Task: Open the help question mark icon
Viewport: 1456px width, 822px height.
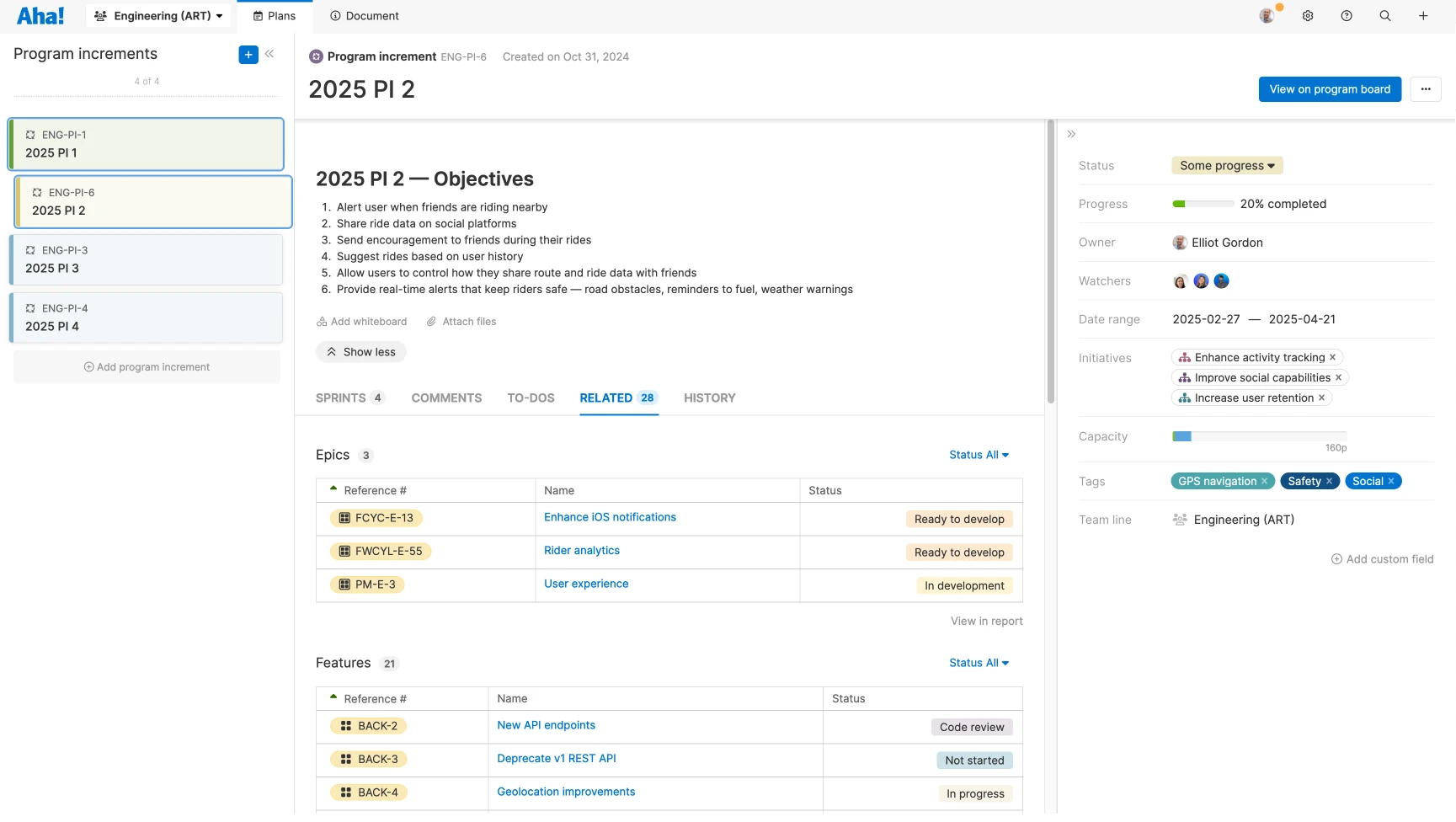Action: pyautogui.click(x=1346, y=15)
